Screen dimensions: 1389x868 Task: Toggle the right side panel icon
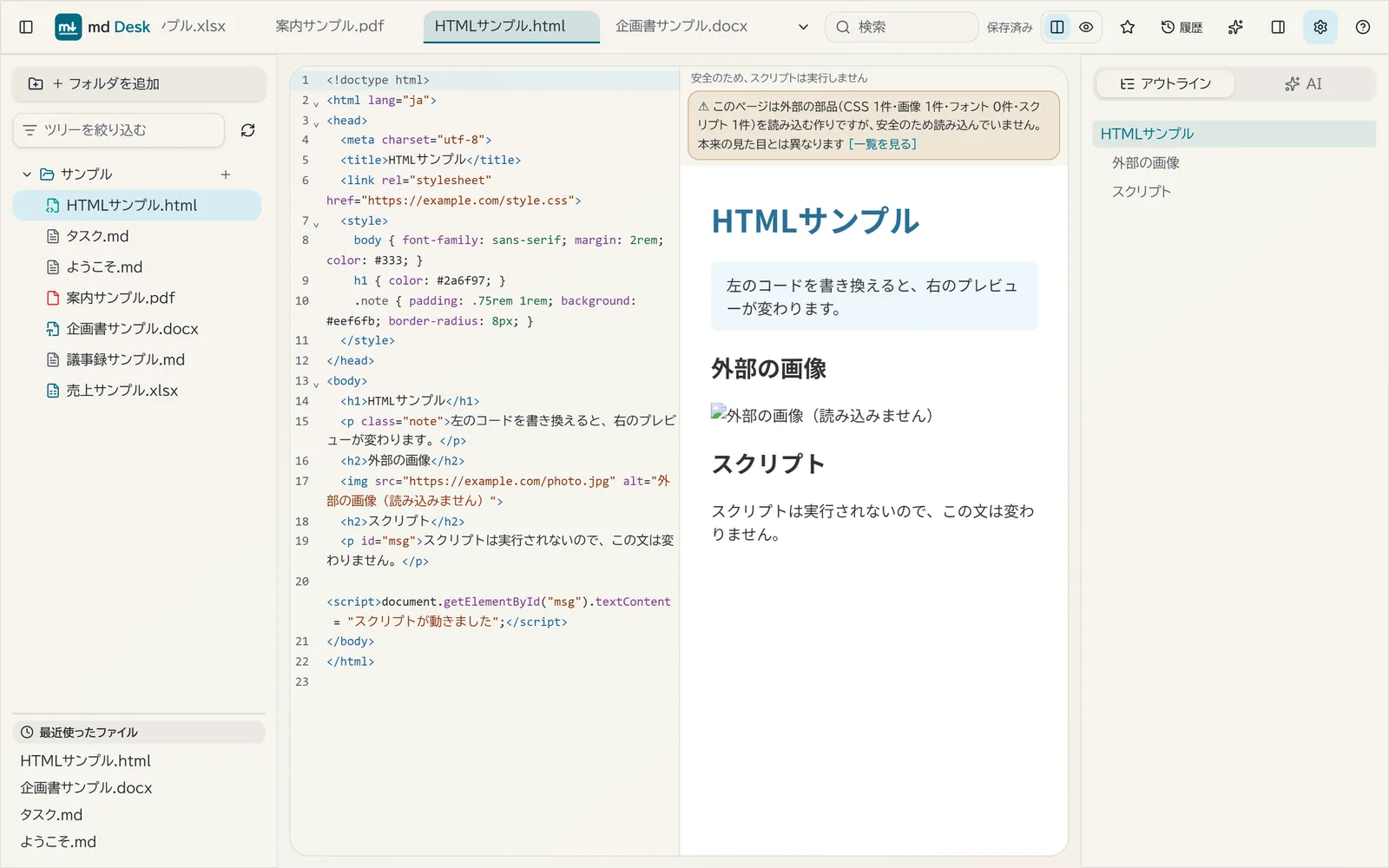pos(1278,27)
